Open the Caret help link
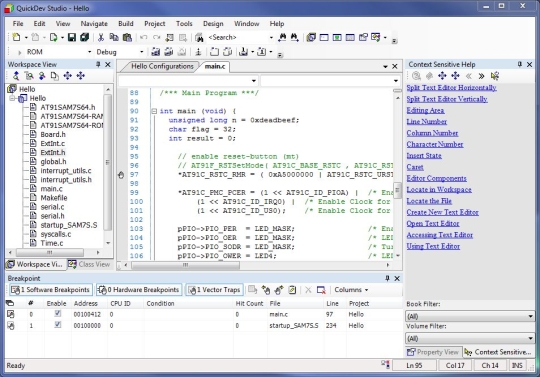Viewport: 540px width, 377px height. 415,167
